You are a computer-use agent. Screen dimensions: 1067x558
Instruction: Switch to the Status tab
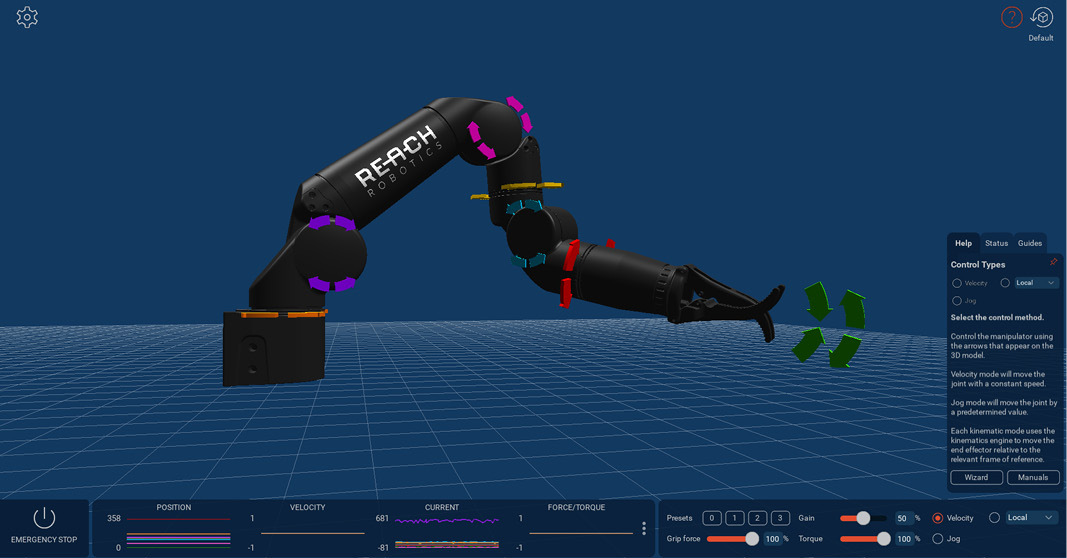[996, 243]
